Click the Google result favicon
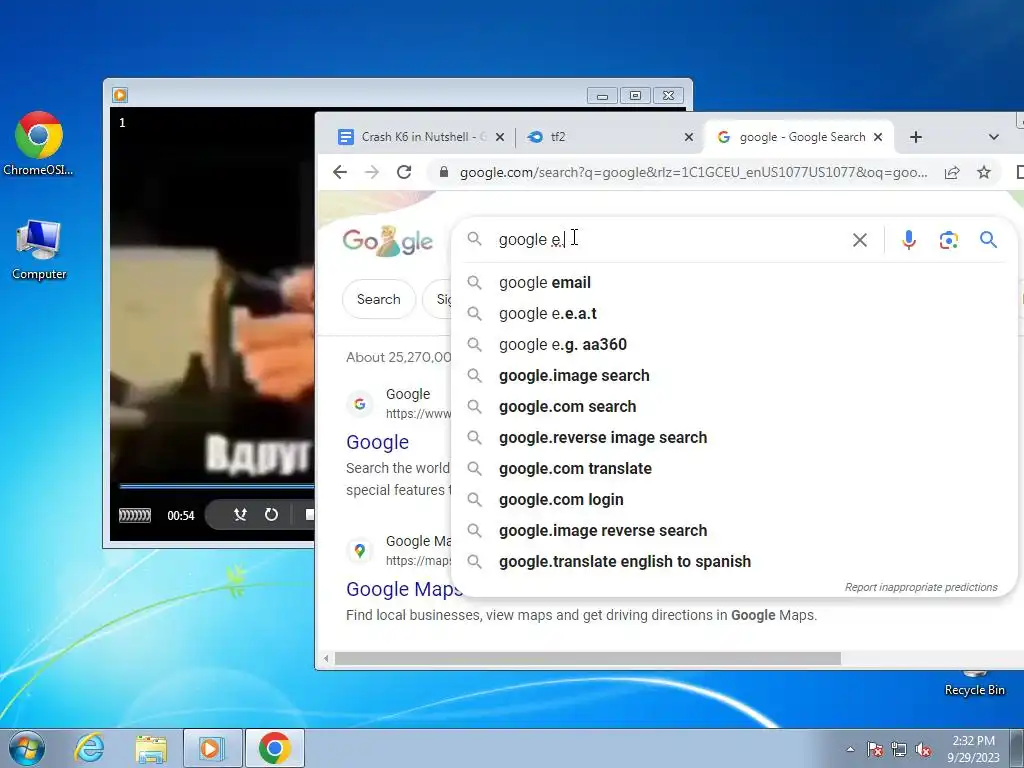Image resolution: width=1024 pixels, height=768 pixels. [359, 404]
